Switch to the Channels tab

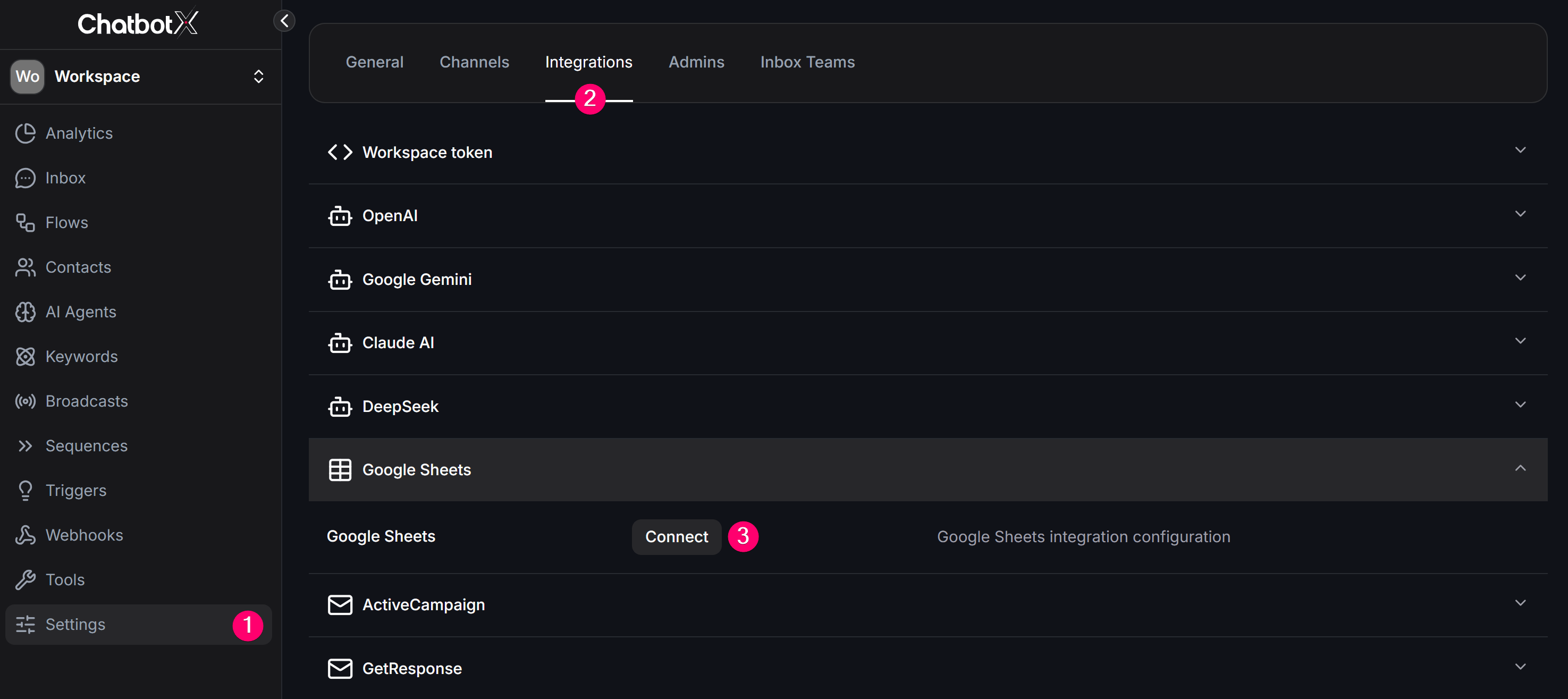click(x=474, y=62)
